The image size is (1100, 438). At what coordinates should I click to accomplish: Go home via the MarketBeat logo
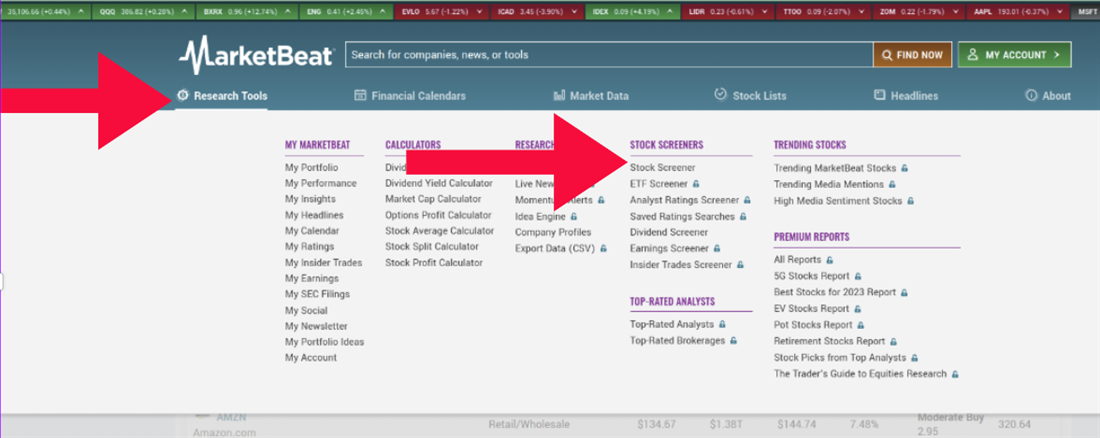pos(256,55)
